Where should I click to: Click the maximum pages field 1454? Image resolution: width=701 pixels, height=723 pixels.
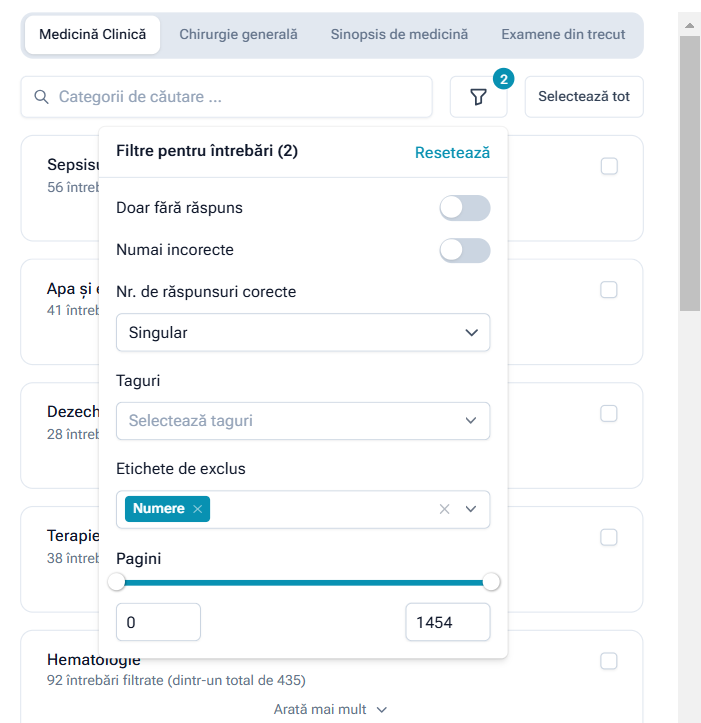click(x=447, y=622)
